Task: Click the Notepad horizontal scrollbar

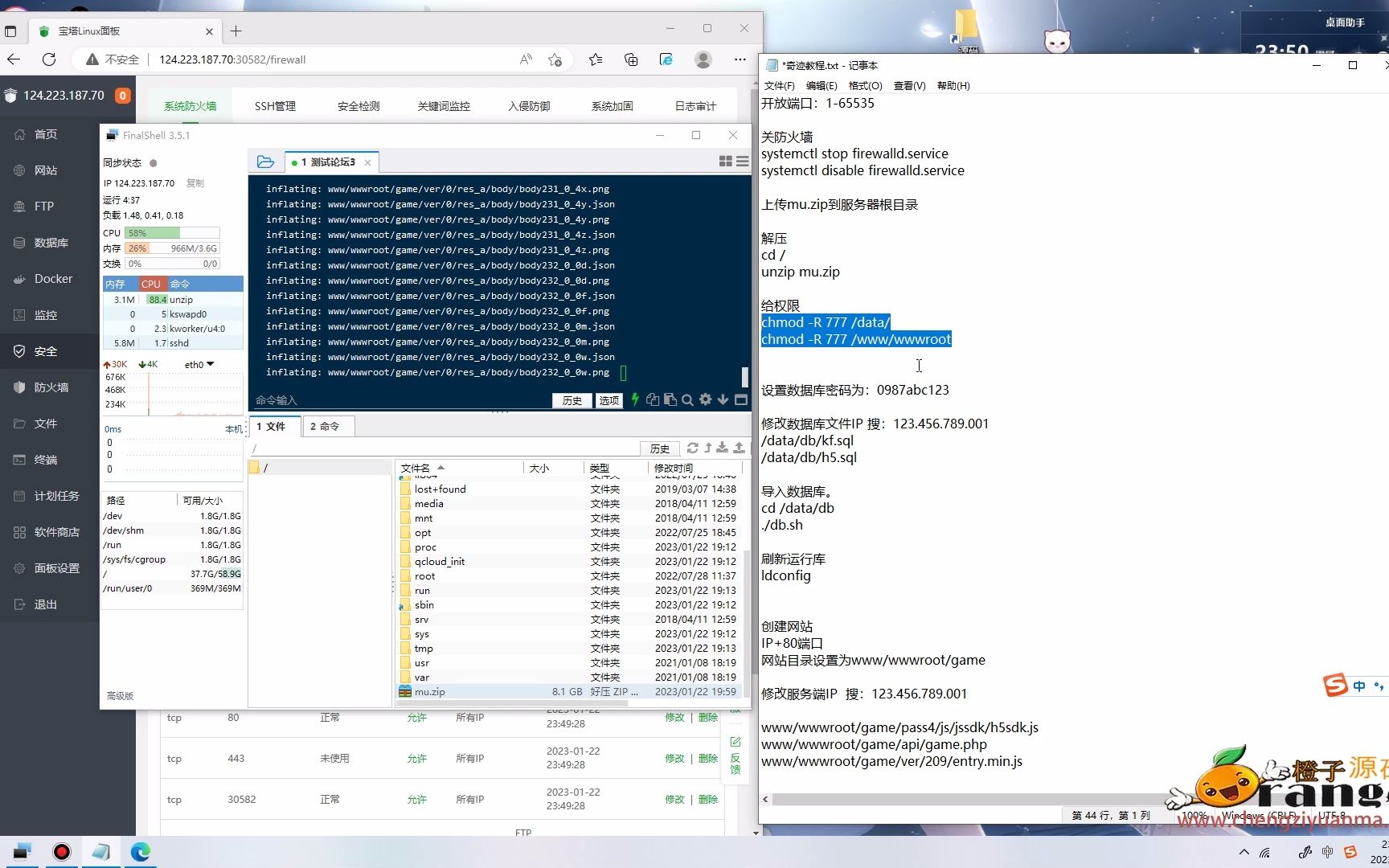Action: [x=969, y=799]
